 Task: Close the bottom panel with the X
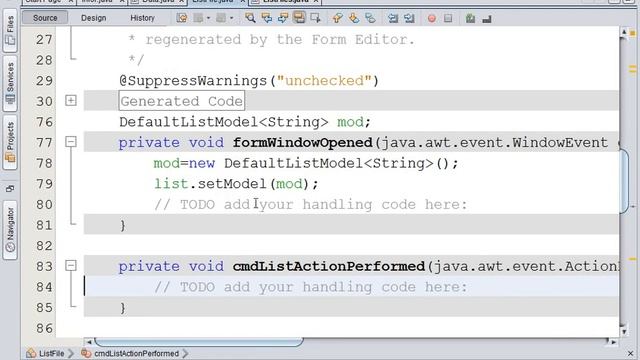(631, 353)
